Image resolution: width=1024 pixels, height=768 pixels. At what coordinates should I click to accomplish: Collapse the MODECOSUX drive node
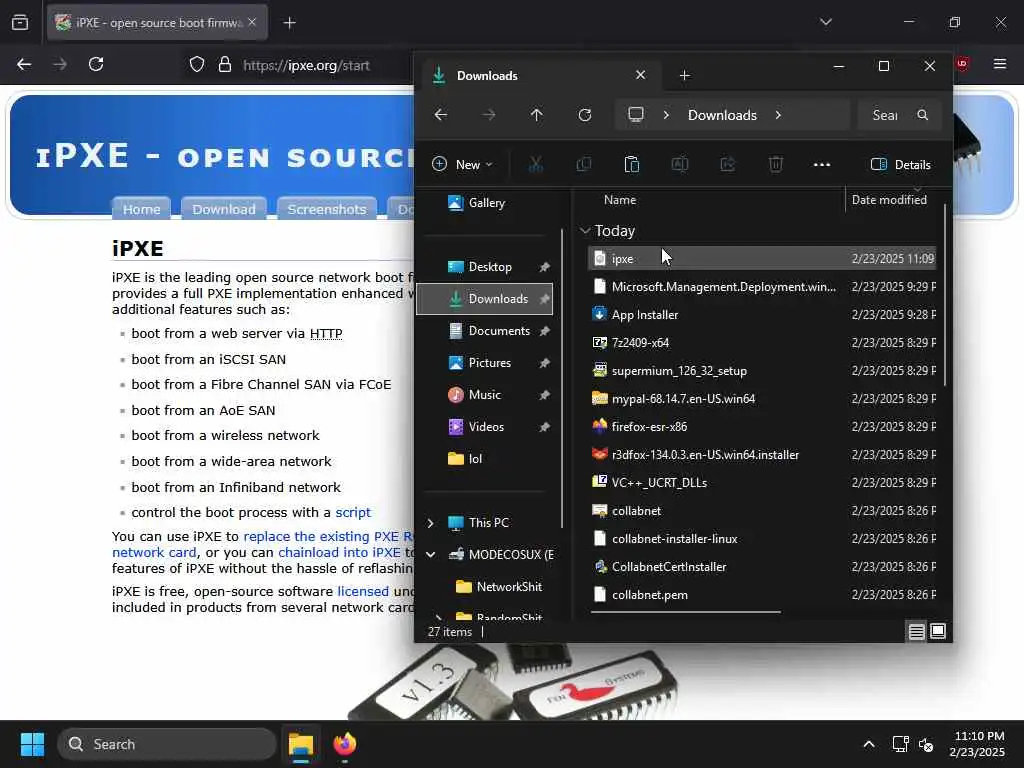430,555
